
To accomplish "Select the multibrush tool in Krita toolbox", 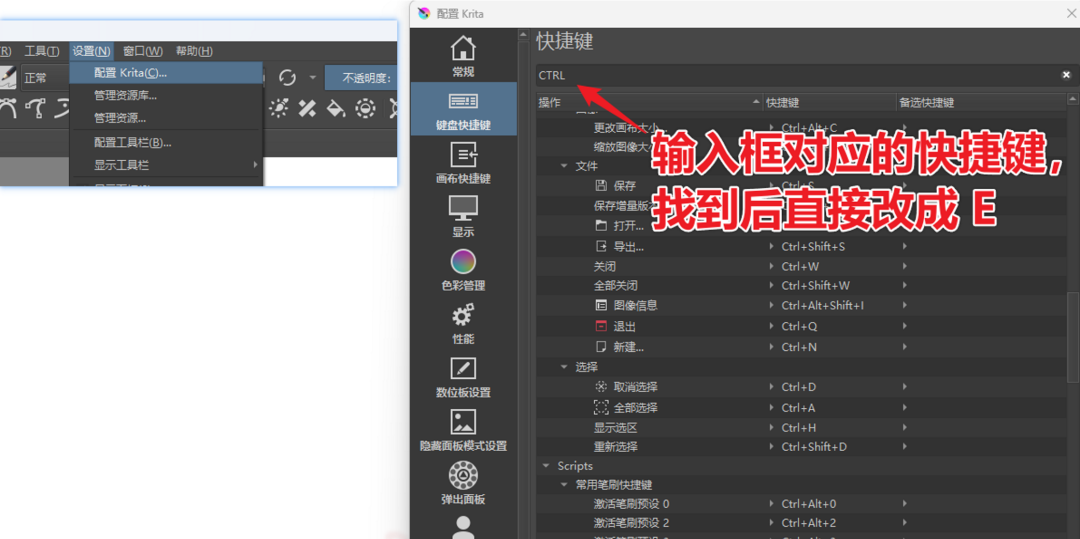I will point(280,108).
